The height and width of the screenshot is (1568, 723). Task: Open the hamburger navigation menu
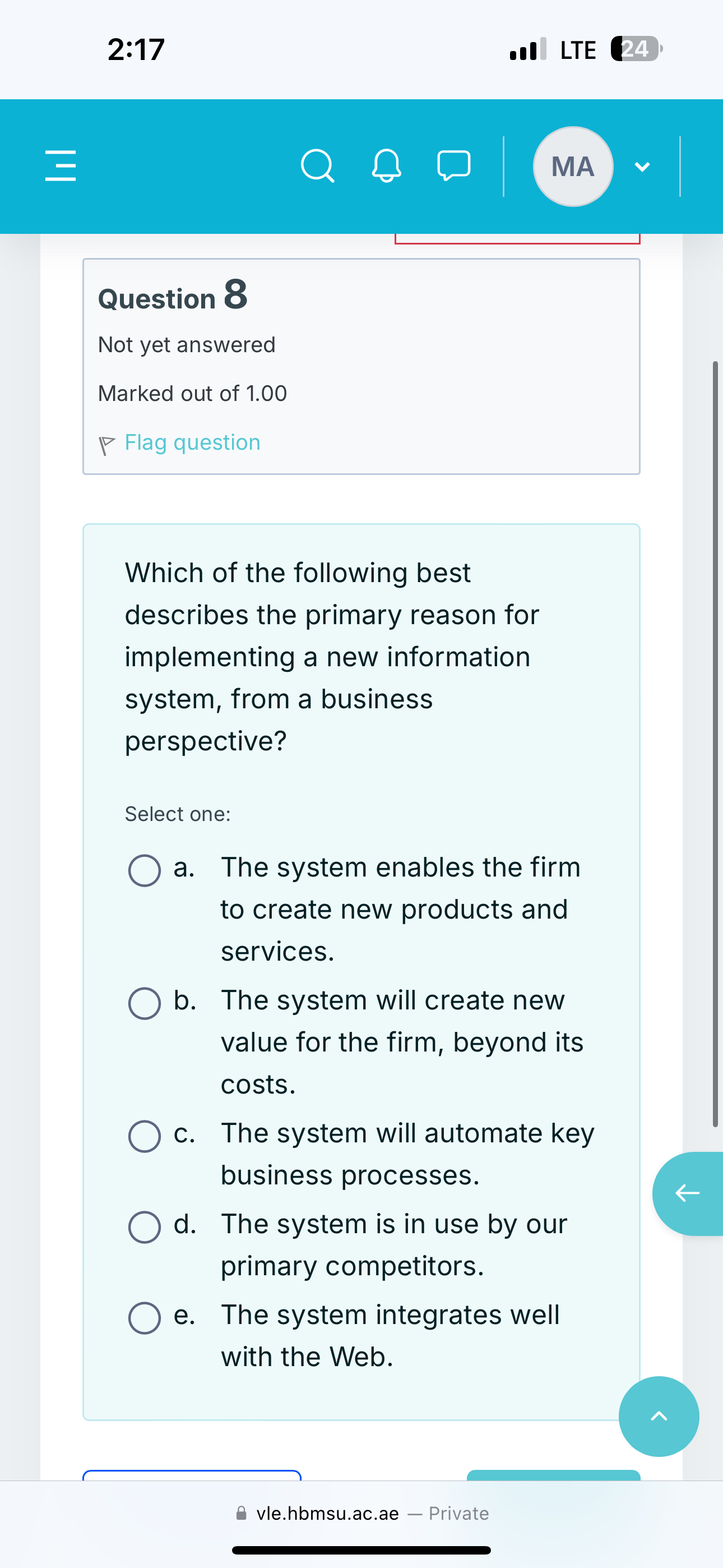(x=61, y=166)
